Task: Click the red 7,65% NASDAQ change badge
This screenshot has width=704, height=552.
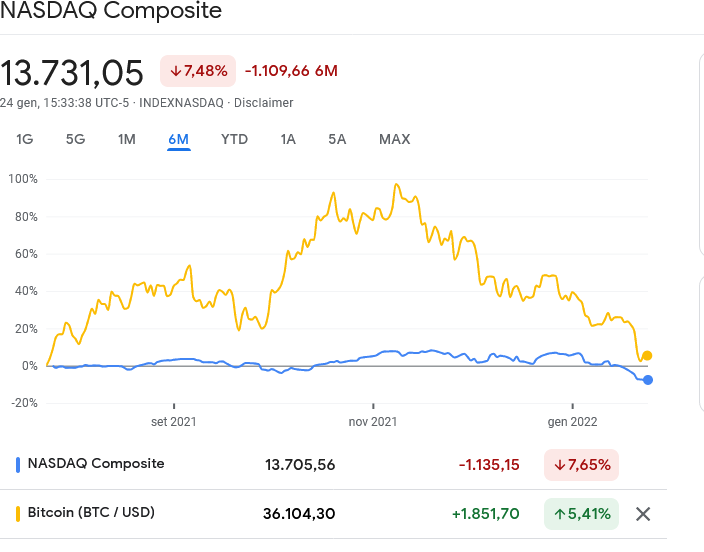Action: pyautogui.click(x=581, y=465)
